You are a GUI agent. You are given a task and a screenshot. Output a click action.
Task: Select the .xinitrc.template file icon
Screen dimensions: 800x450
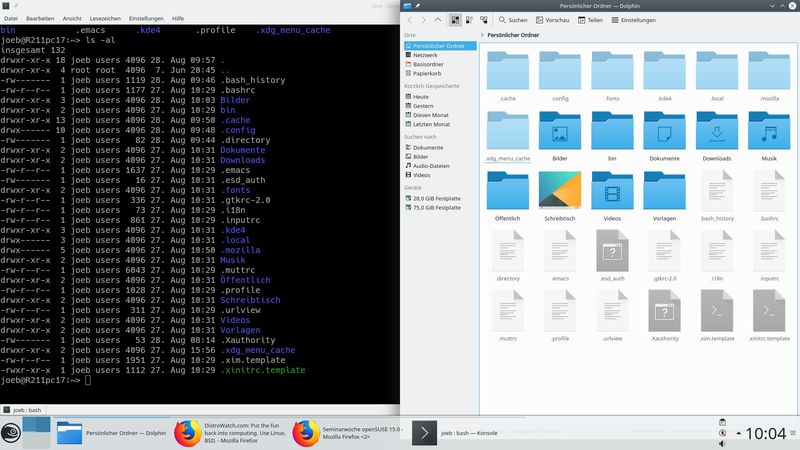769,311
